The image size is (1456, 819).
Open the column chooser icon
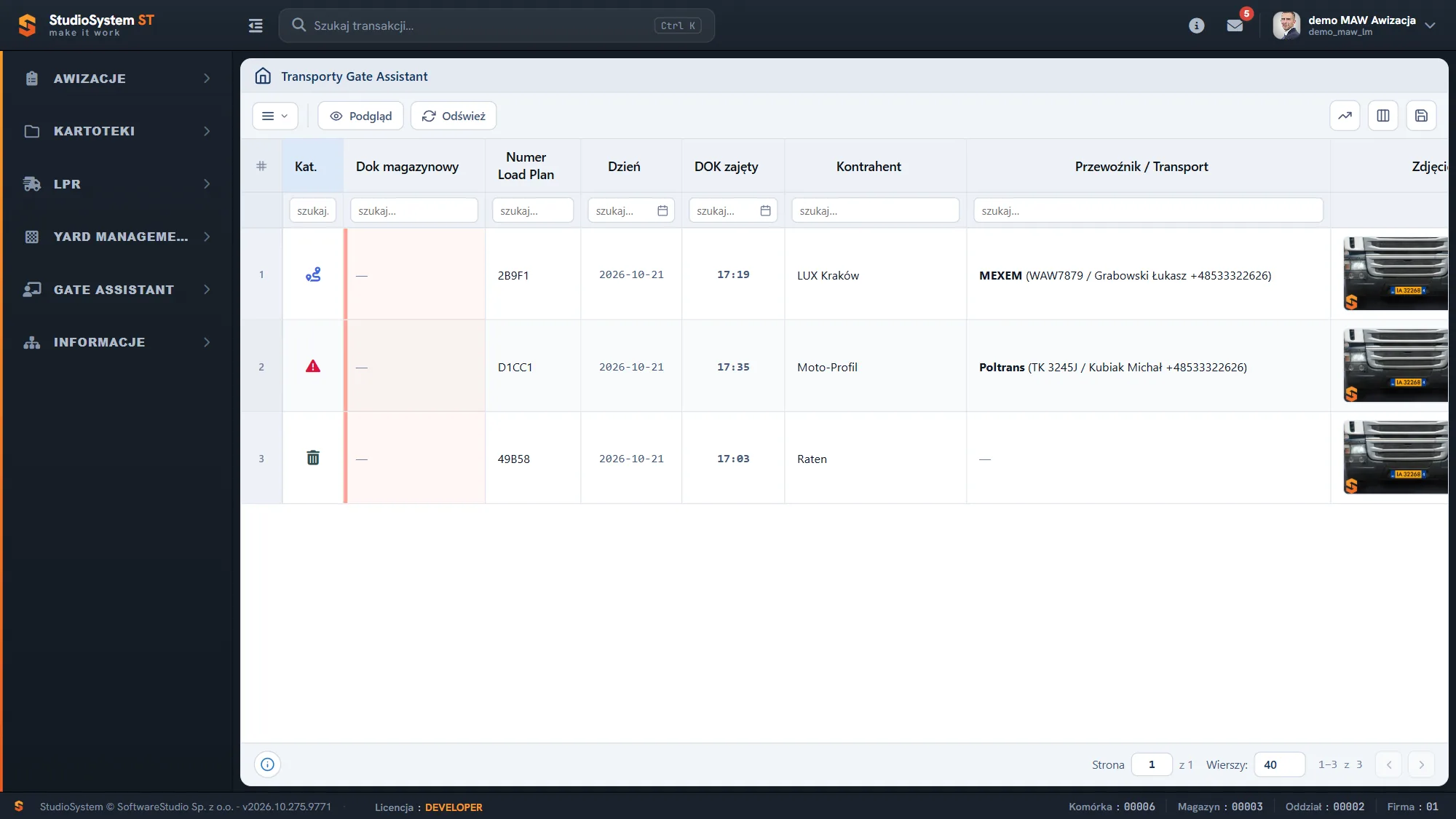click(1382, 116)
